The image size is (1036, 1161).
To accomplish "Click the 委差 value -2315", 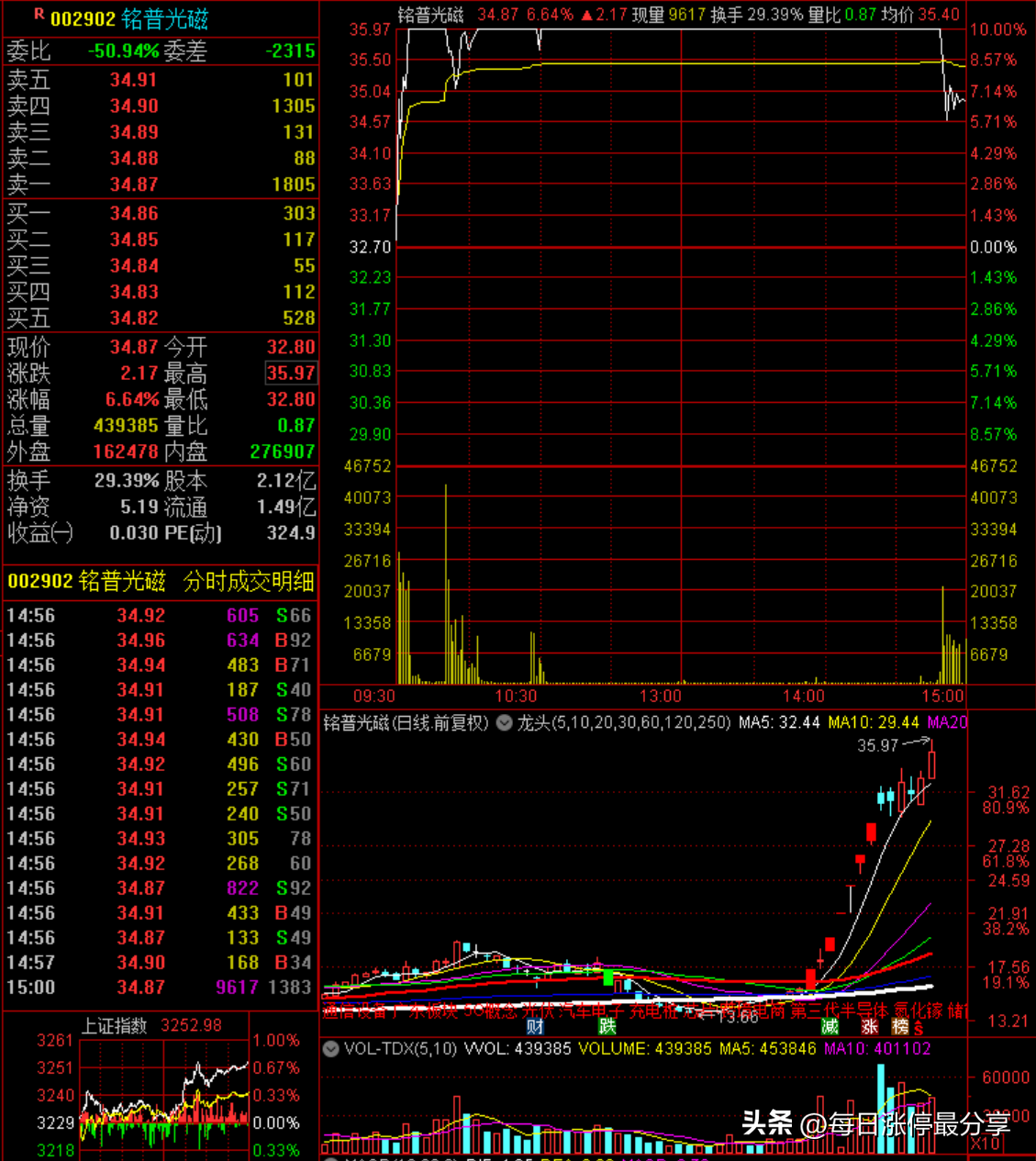I will (x=290, y=51).
